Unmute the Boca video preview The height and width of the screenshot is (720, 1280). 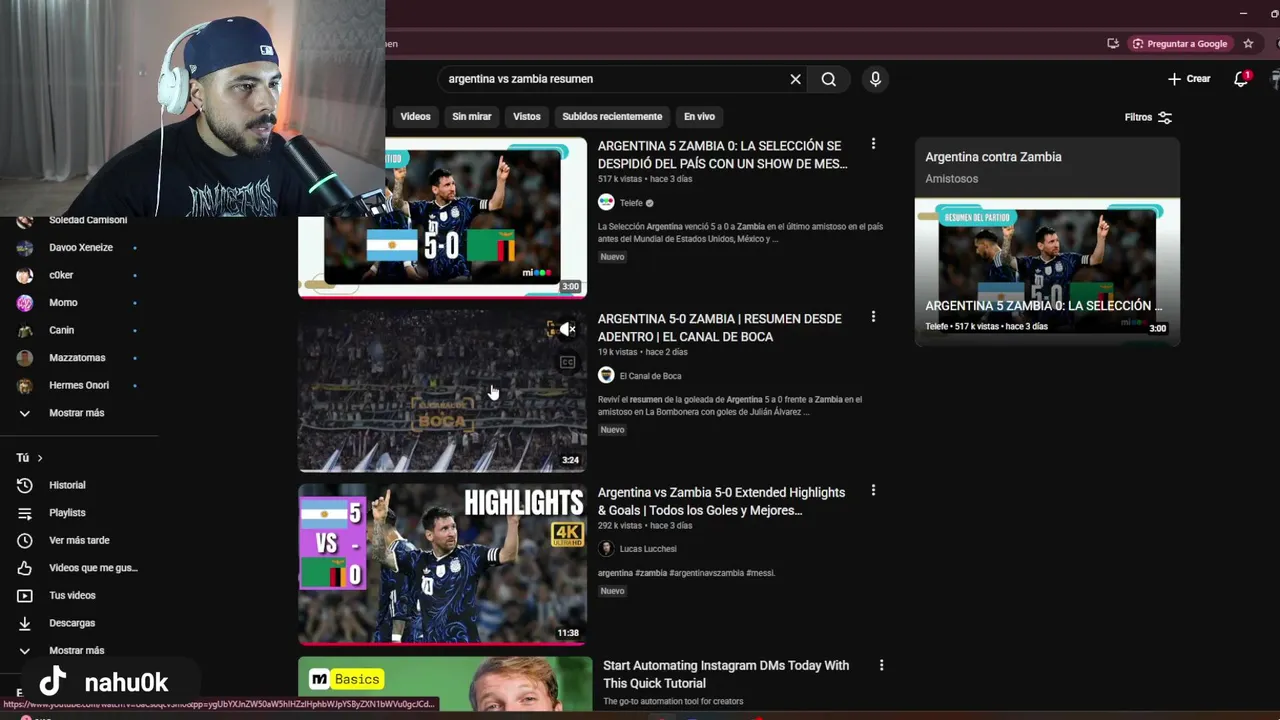pyautogui.click(x=567, y=329)
